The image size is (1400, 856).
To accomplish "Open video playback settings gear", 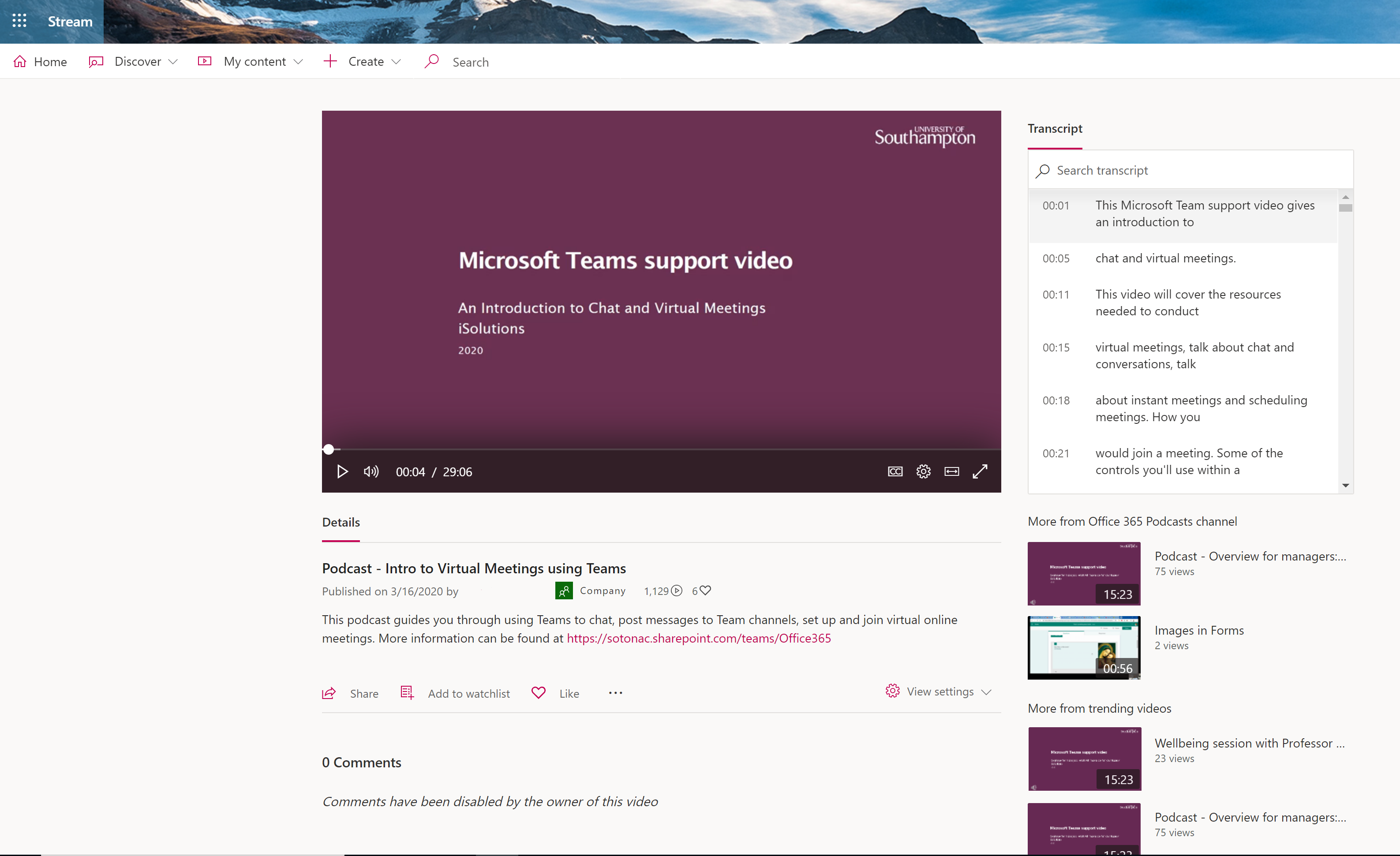I will point(923,471).
